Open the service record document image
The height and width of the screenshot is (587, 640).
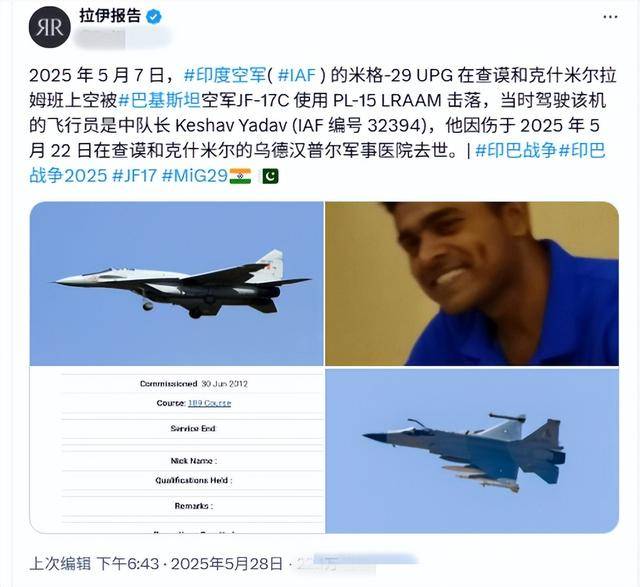pos(176,450)
